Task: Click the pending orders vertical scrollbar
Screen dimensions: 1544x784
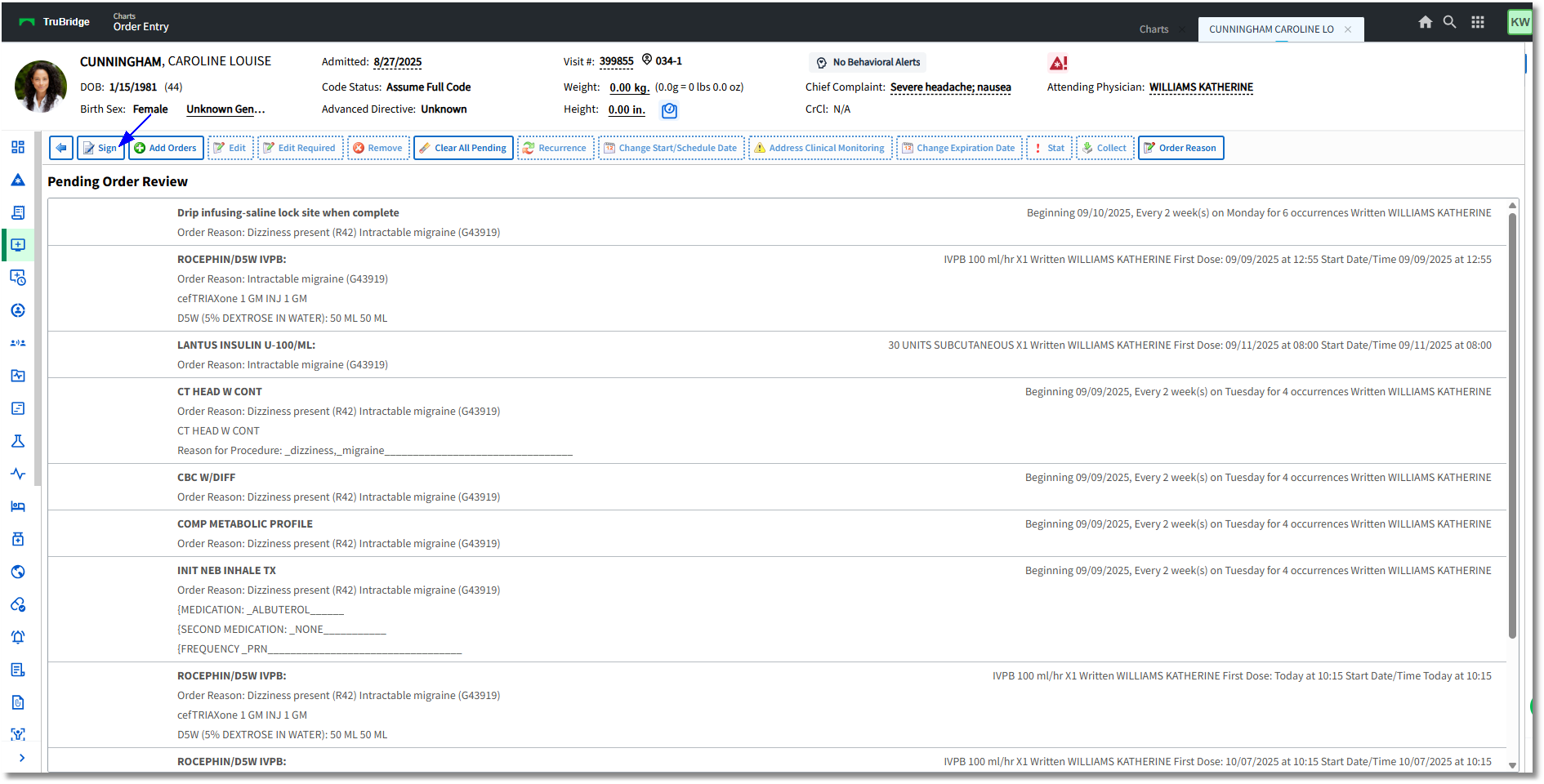Action: 1512,425
